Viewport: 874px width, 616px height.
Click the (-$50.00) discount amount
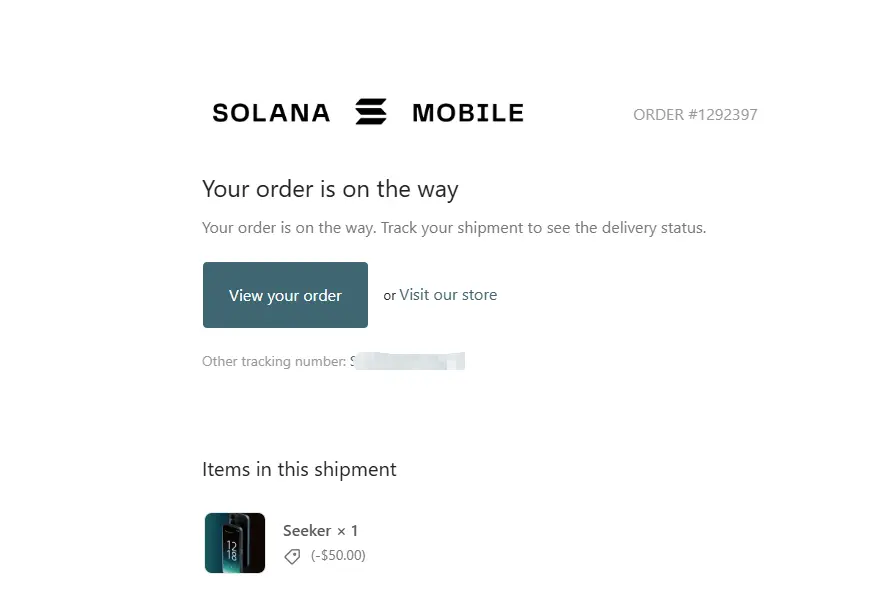coord(338,555)
